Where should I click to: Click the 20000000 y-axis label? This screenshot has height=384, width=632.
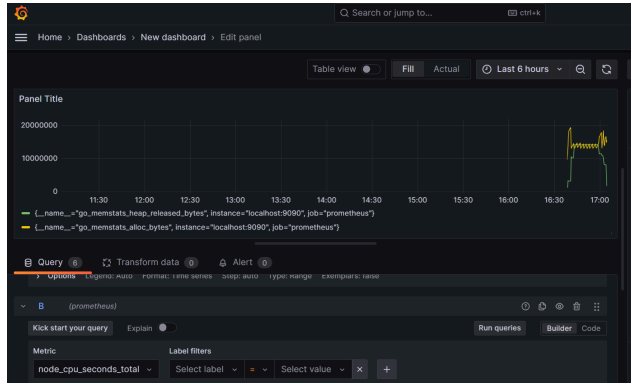pyautogui.click(x=39, y=125)
